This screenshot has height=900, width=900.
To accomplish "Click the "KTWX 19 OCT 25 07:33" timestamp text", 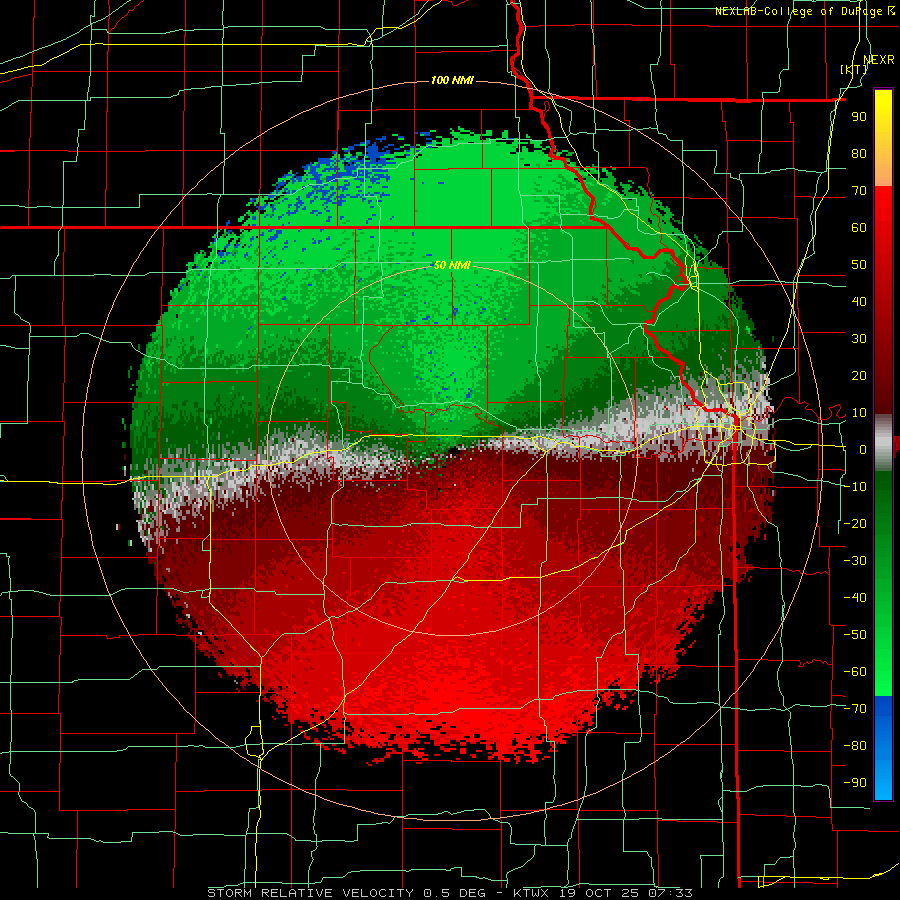I will (x=603, y=893).
